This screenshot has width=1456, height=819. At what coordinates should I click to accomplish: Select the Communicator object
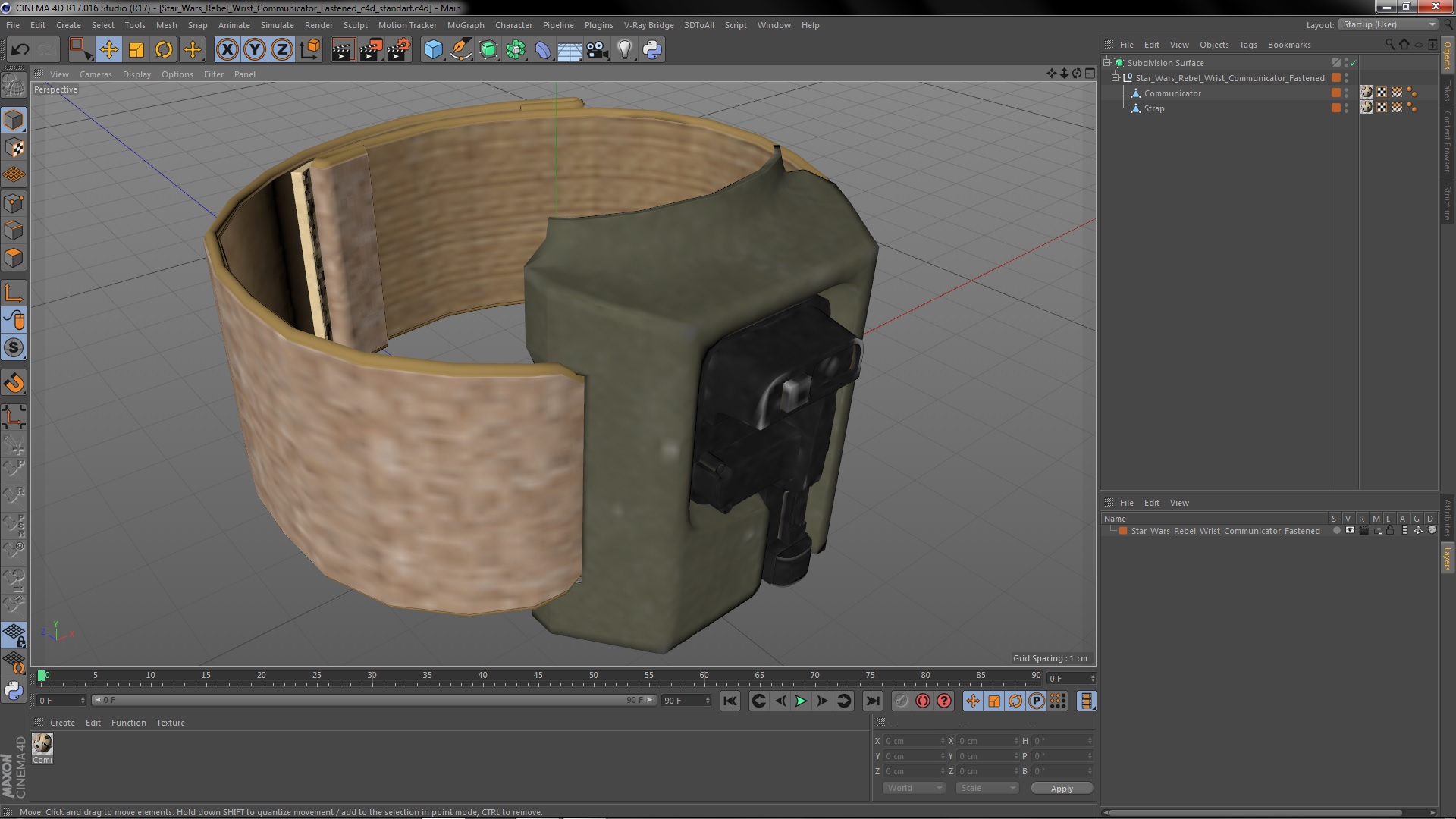(1172, 93)
